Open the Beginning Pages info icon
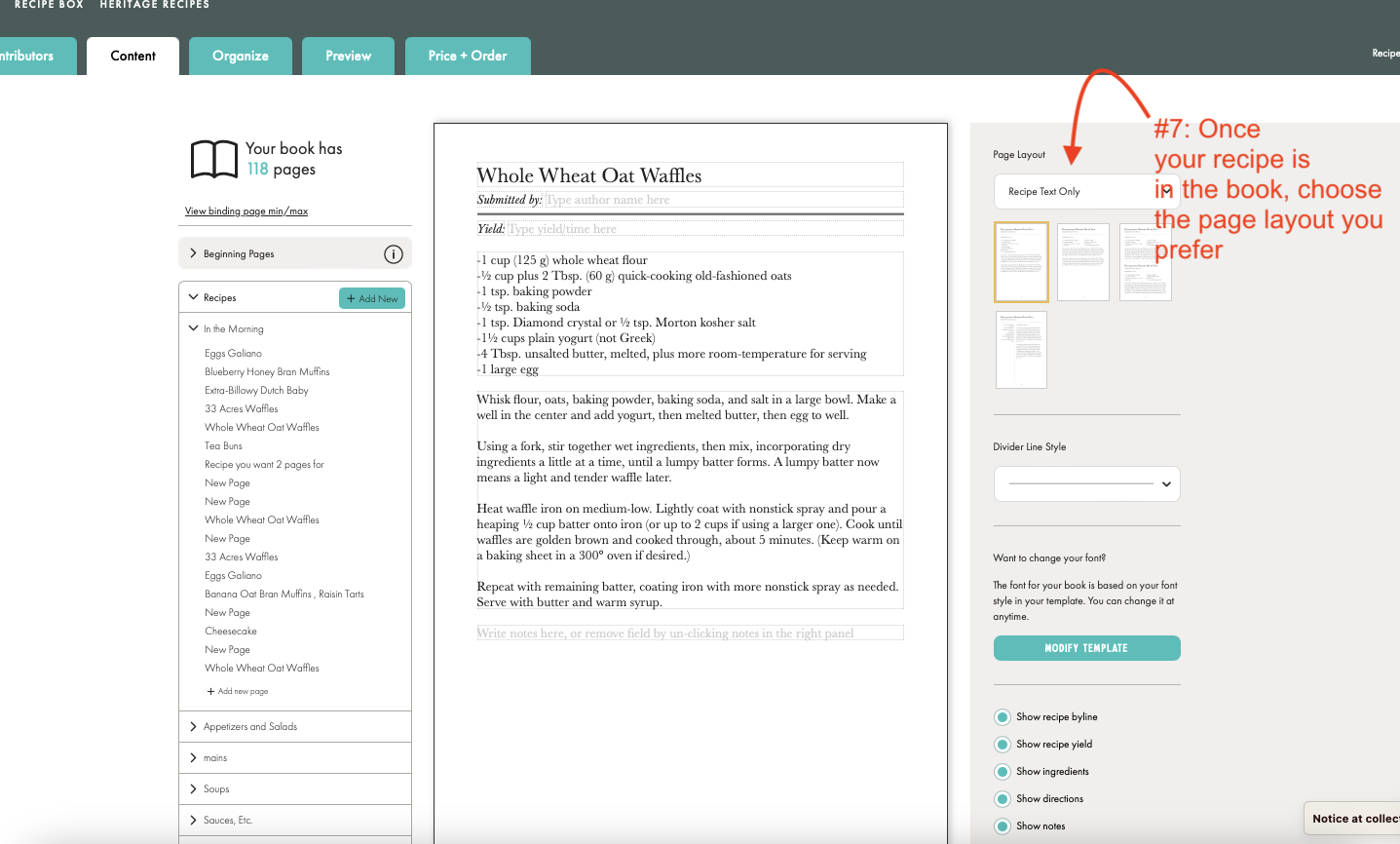This screenshot has width=1400, height=844. point(394,253)
